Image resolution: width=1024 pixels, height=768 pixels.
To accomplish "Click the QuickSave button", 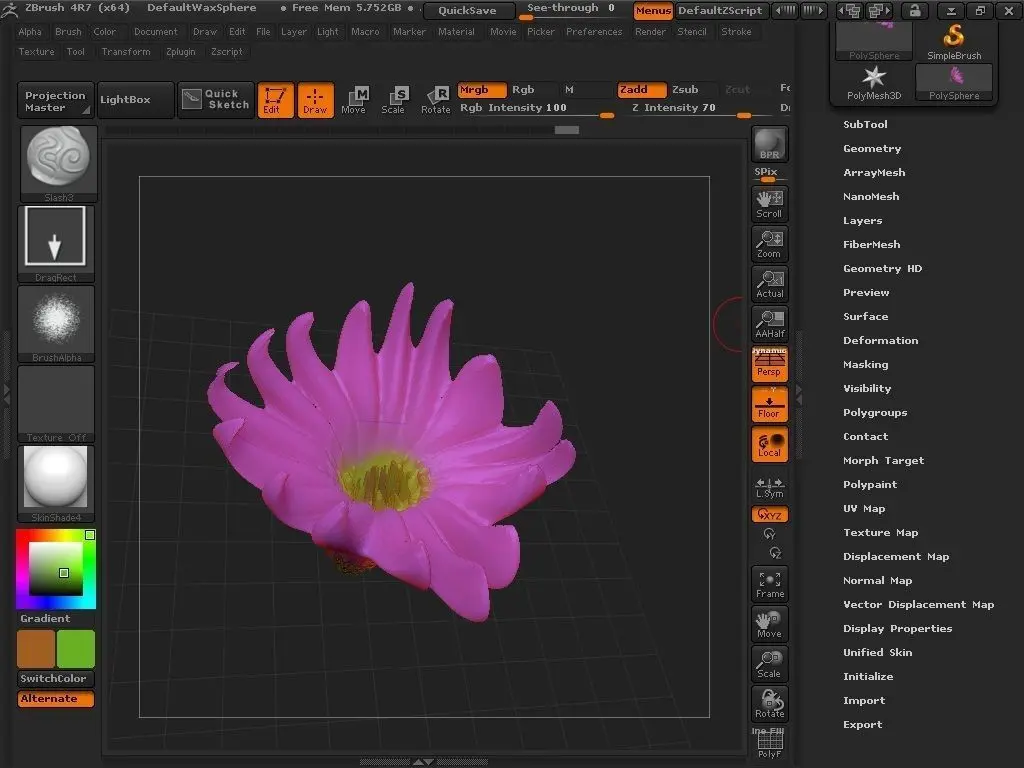I will point(467,10).
